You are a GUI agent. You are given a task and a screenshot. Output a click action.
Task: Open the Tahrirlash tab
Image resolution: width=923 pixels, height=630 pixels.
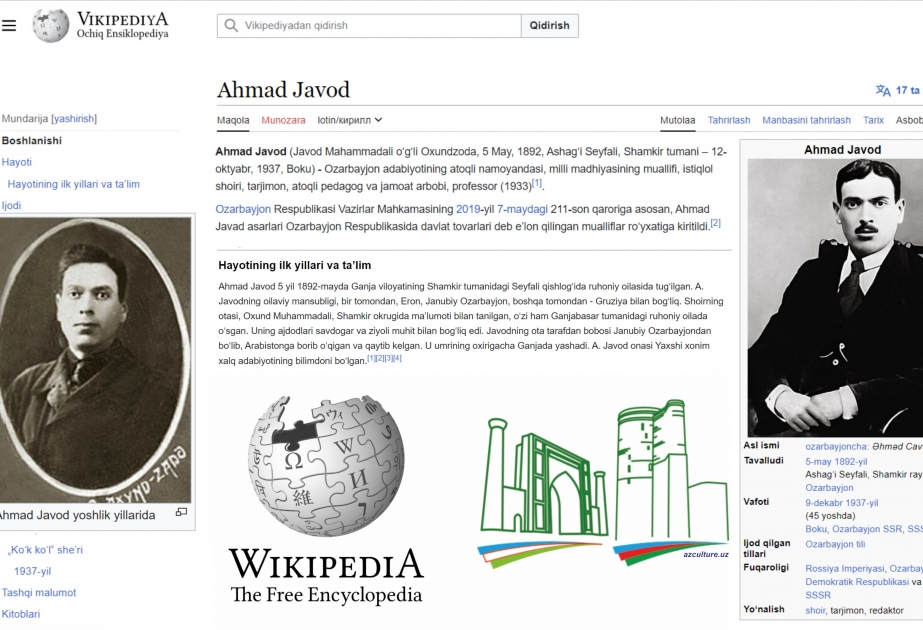click(x=729, y=120)
